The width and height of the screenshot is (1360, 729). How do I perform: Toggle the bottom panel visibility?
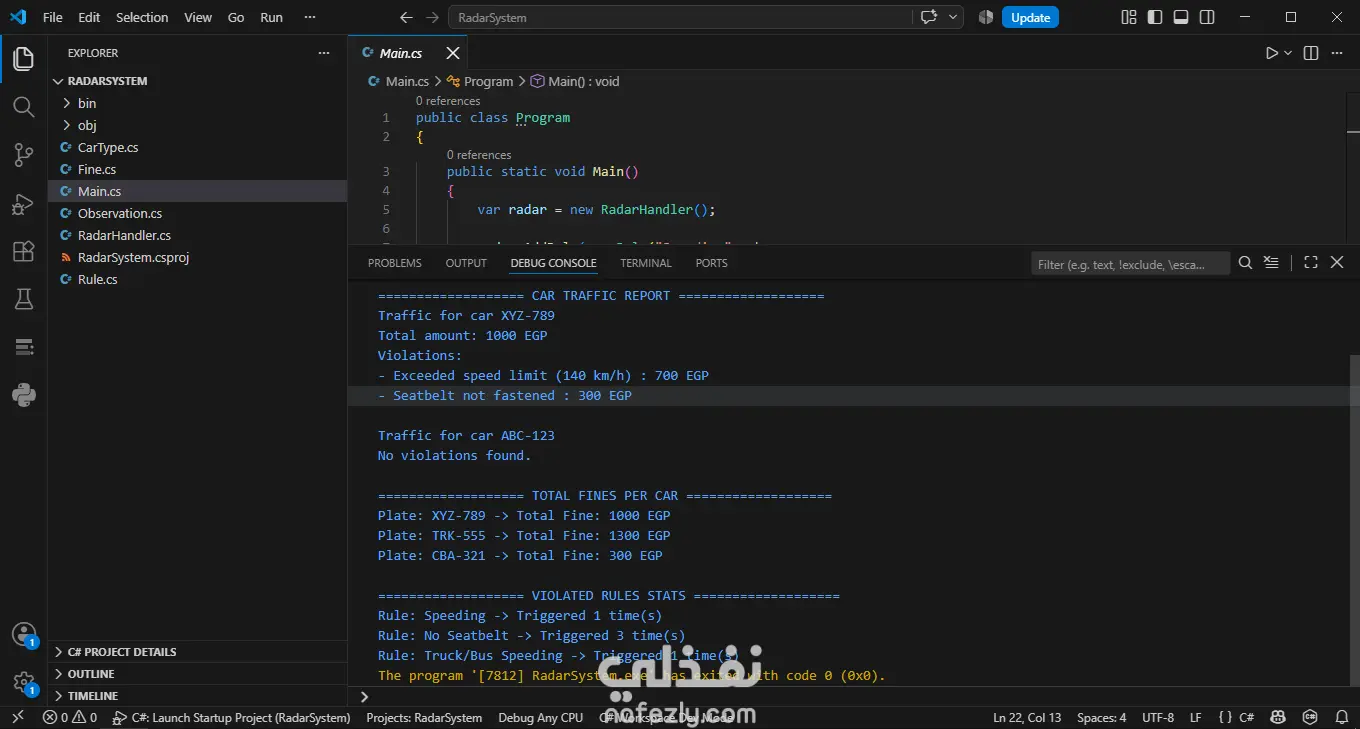[1181, 17]
